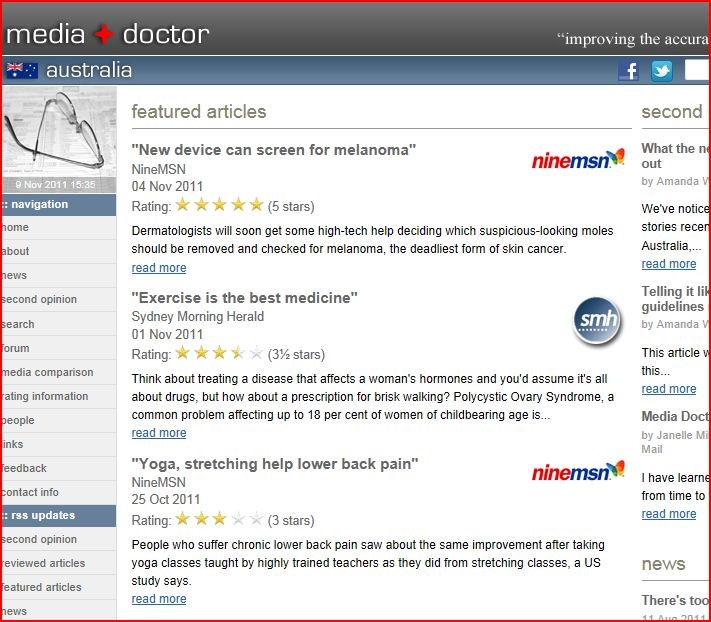Subscribe to reviewed articles RSS

tap(58, 563)
